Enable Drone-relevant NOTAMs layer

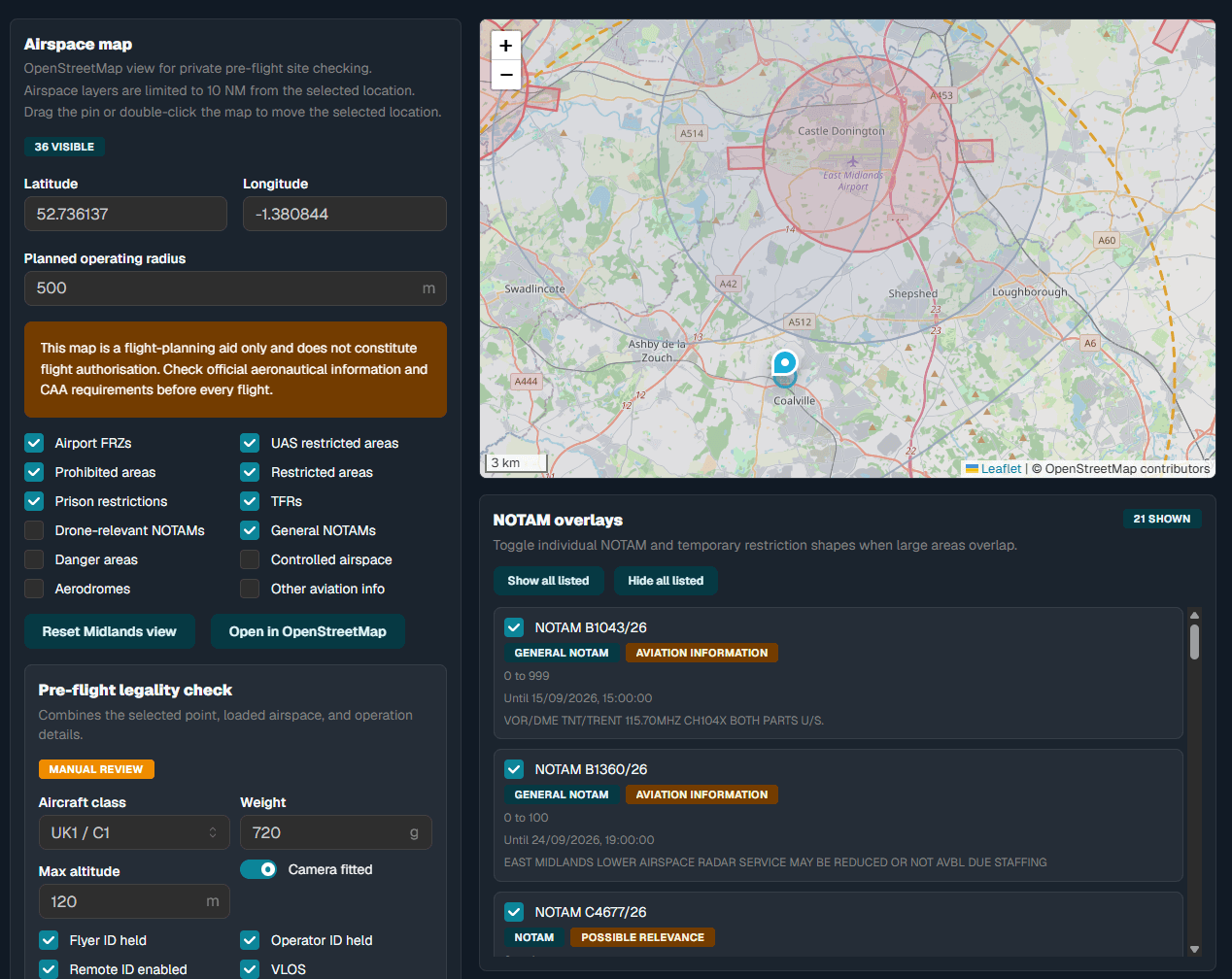point(34,530)
